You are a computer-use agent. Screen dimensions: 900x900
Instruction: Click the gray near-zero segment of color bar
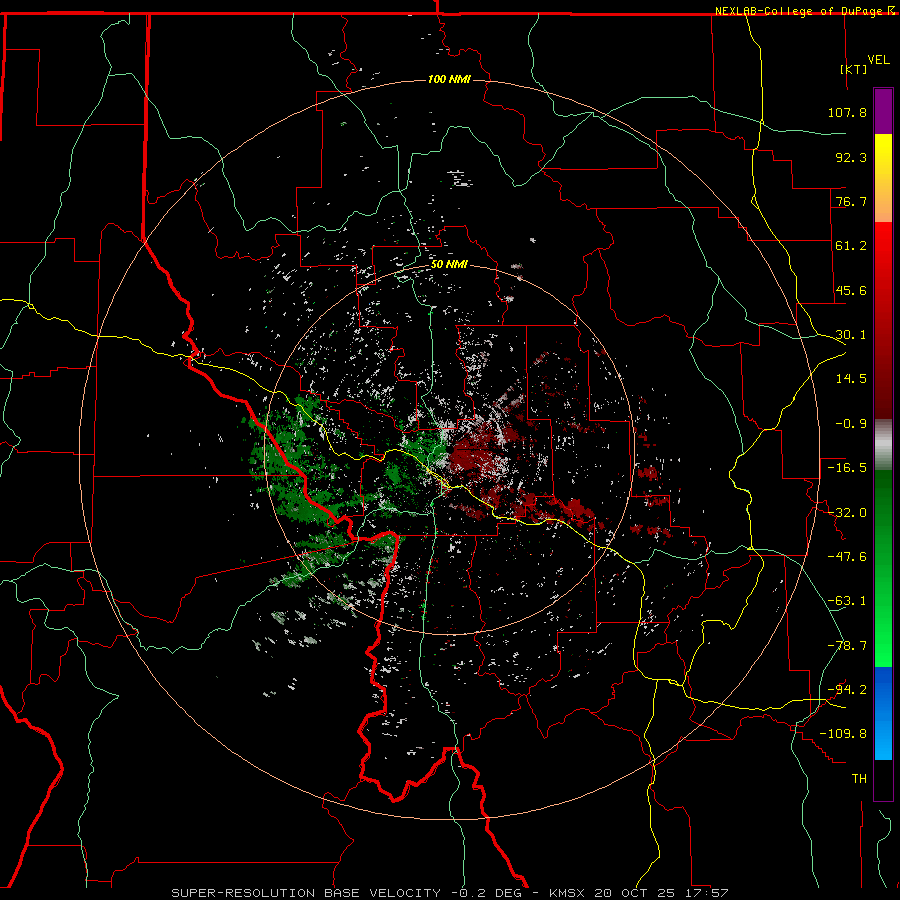883,445
